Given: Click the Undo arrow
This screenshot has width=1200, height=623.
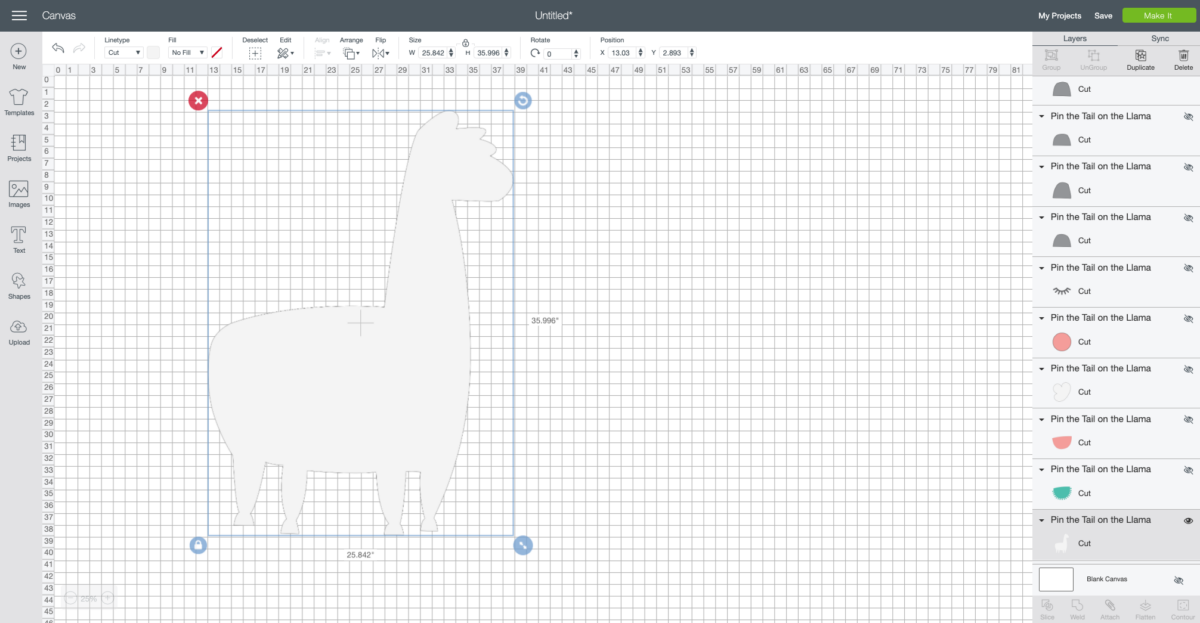Looking at the screenshot, I should 58,47.
